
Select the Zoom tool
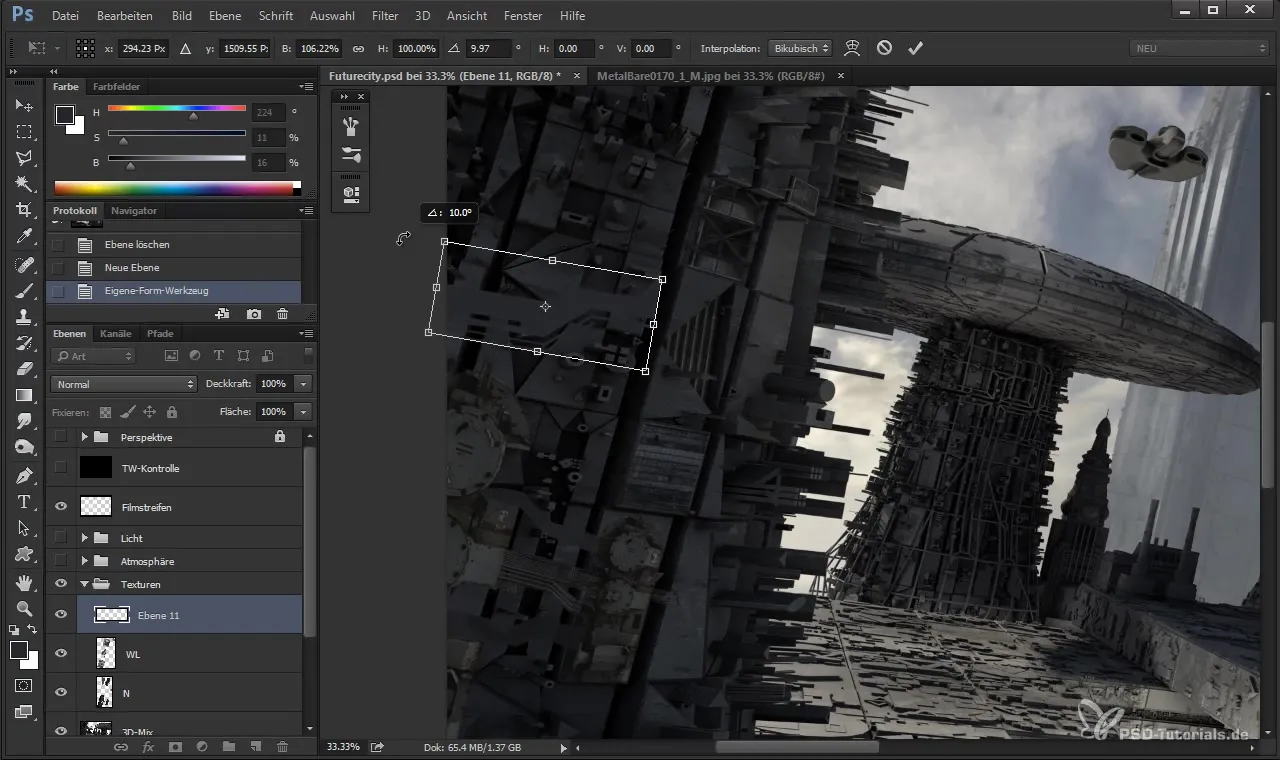pos(24,608)
